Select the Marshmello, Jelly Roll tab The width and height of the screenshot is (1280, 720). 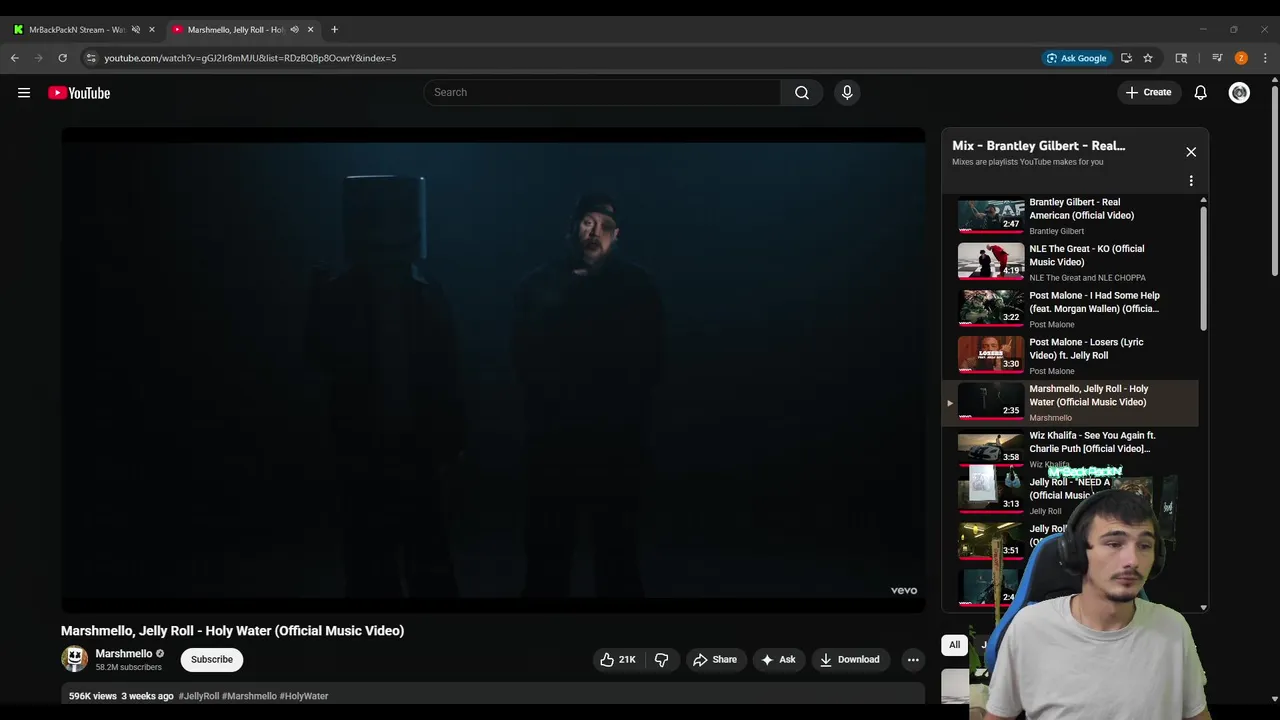[235, 29]
